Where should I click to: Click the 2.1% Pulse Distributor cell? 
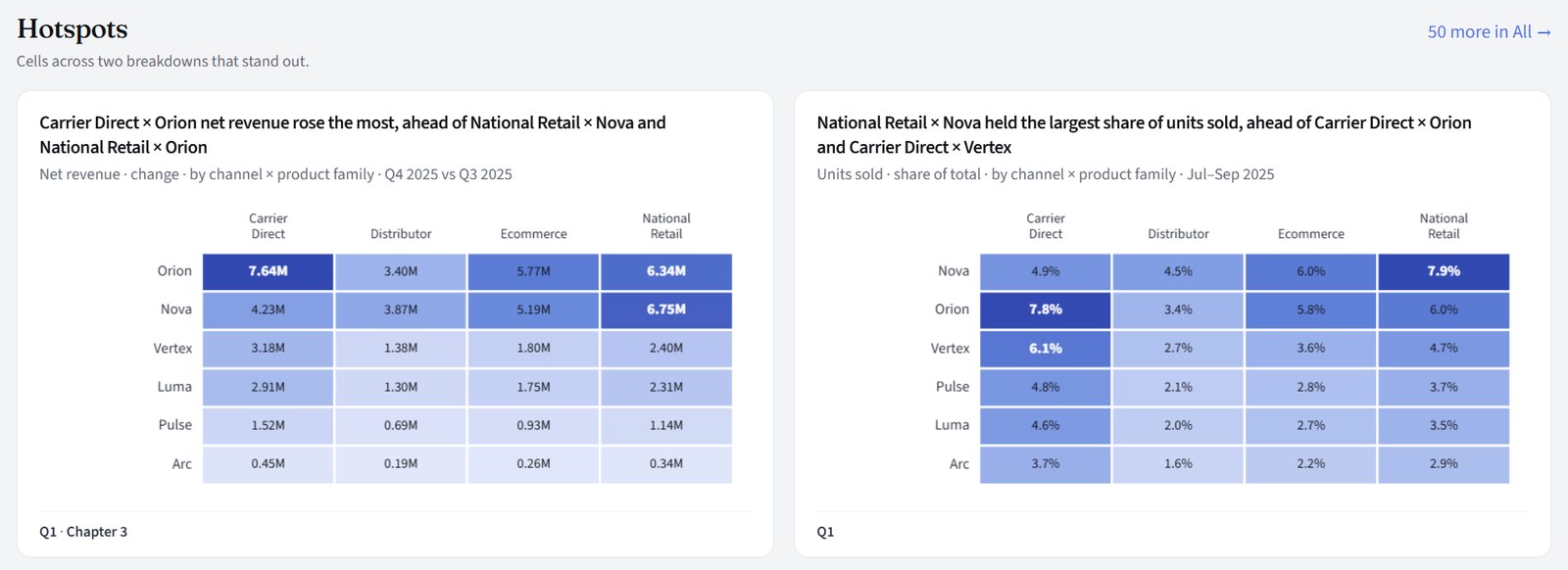click(x=1178, y=387)
